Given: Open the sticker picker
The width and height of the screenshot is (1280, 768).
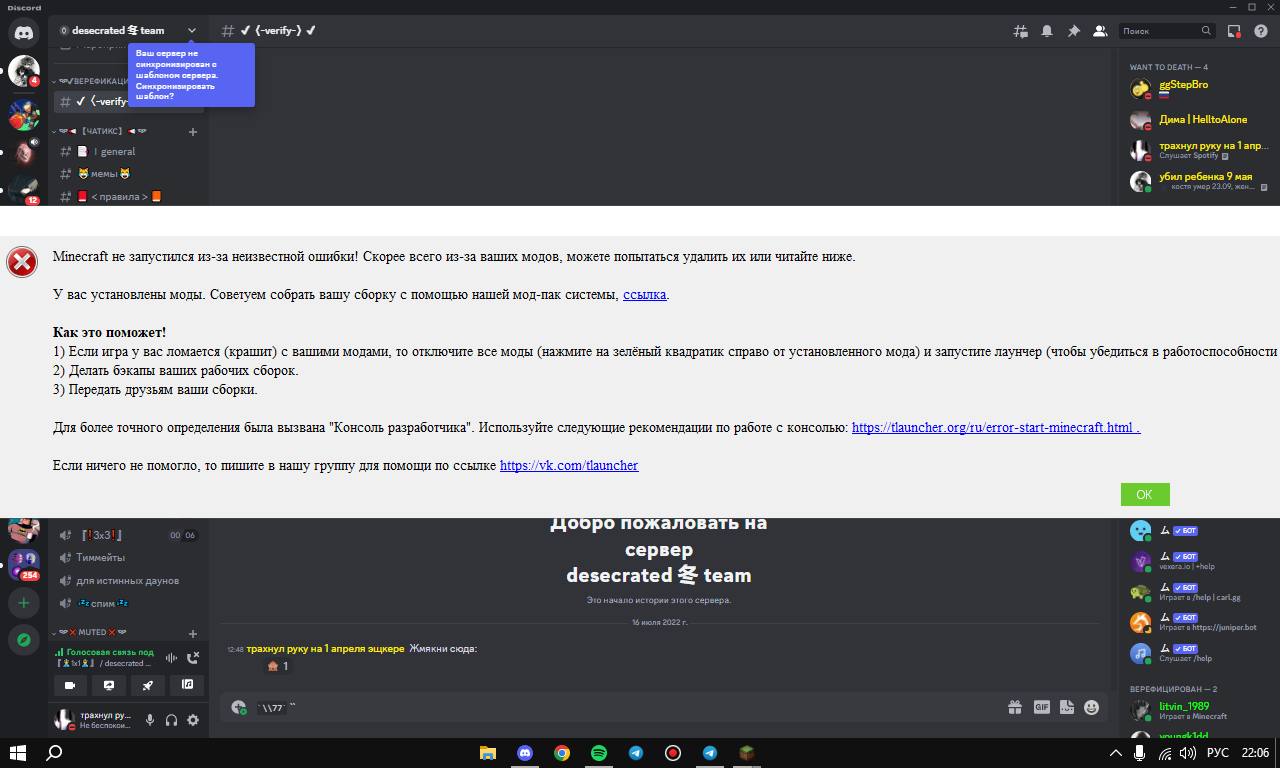Looking at the screenshot, I should tap(1066, 707).
